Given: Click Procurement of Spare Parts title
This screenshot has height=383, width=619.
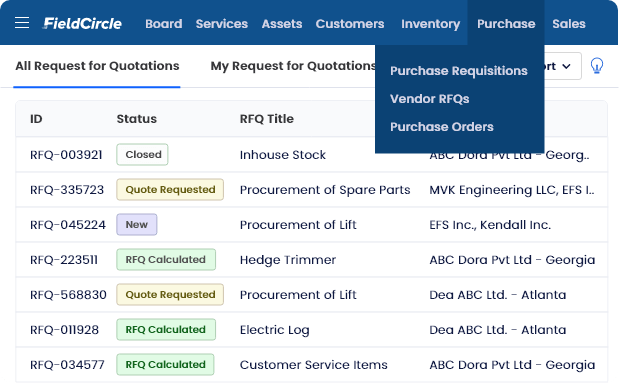Looking at the screenshot, I should pyautogui.click(x=325, y=190).
